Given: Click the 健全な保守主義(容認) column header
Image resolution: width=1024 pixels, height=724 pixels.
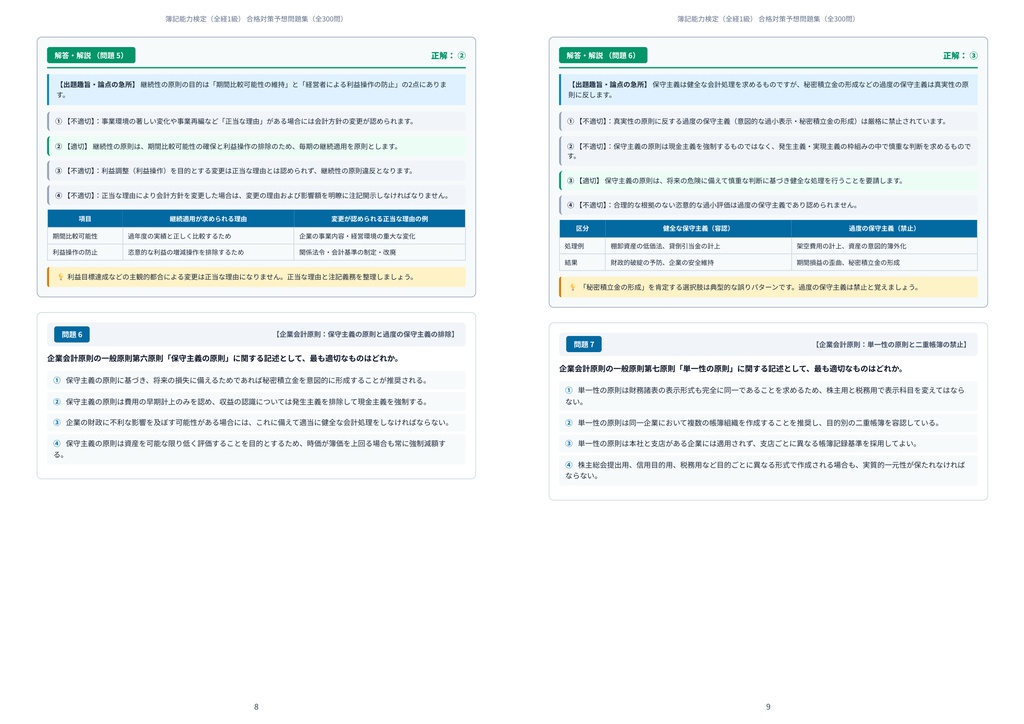Looking at the screenshot, I should tap(696, 228).
